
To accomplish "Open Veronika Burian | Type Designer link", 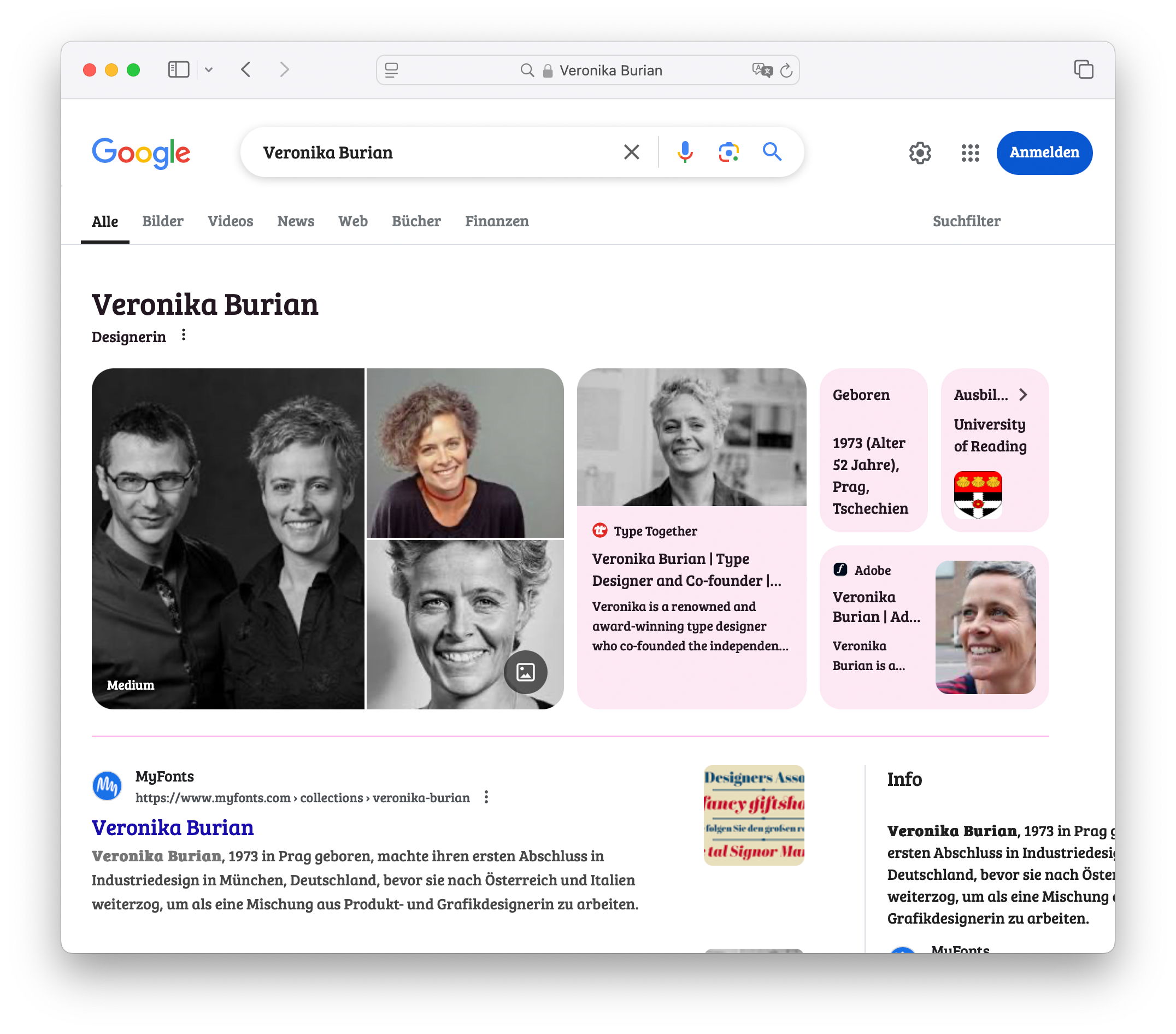I will [x=686, y=569].
